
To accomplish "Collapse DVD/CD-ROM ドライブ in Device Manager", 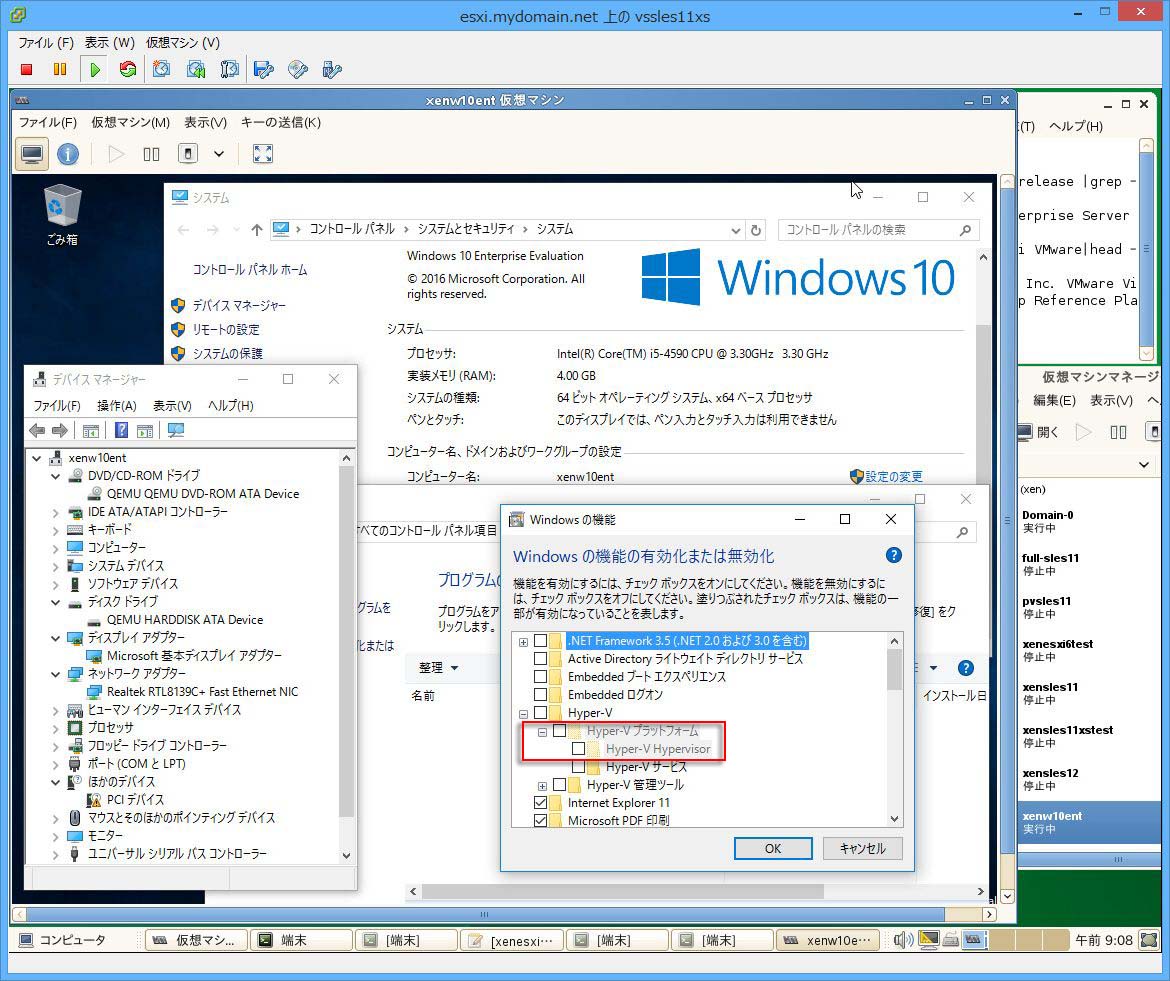I will coord(56,475).
